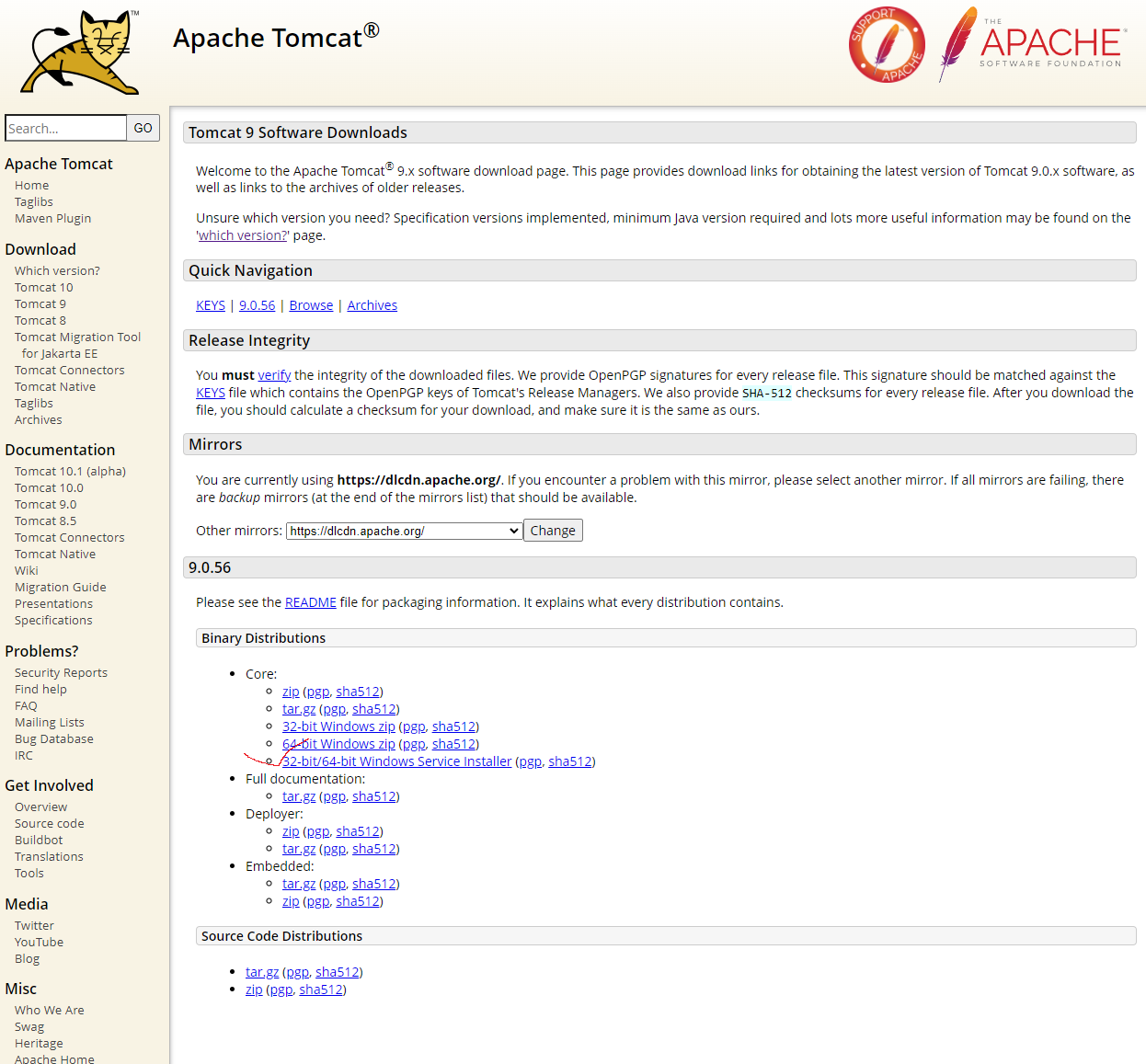This screenshot has width=1146, height=1064.
Task: Download Full documentation tar.gz
Action: click(x=299, y=796)
